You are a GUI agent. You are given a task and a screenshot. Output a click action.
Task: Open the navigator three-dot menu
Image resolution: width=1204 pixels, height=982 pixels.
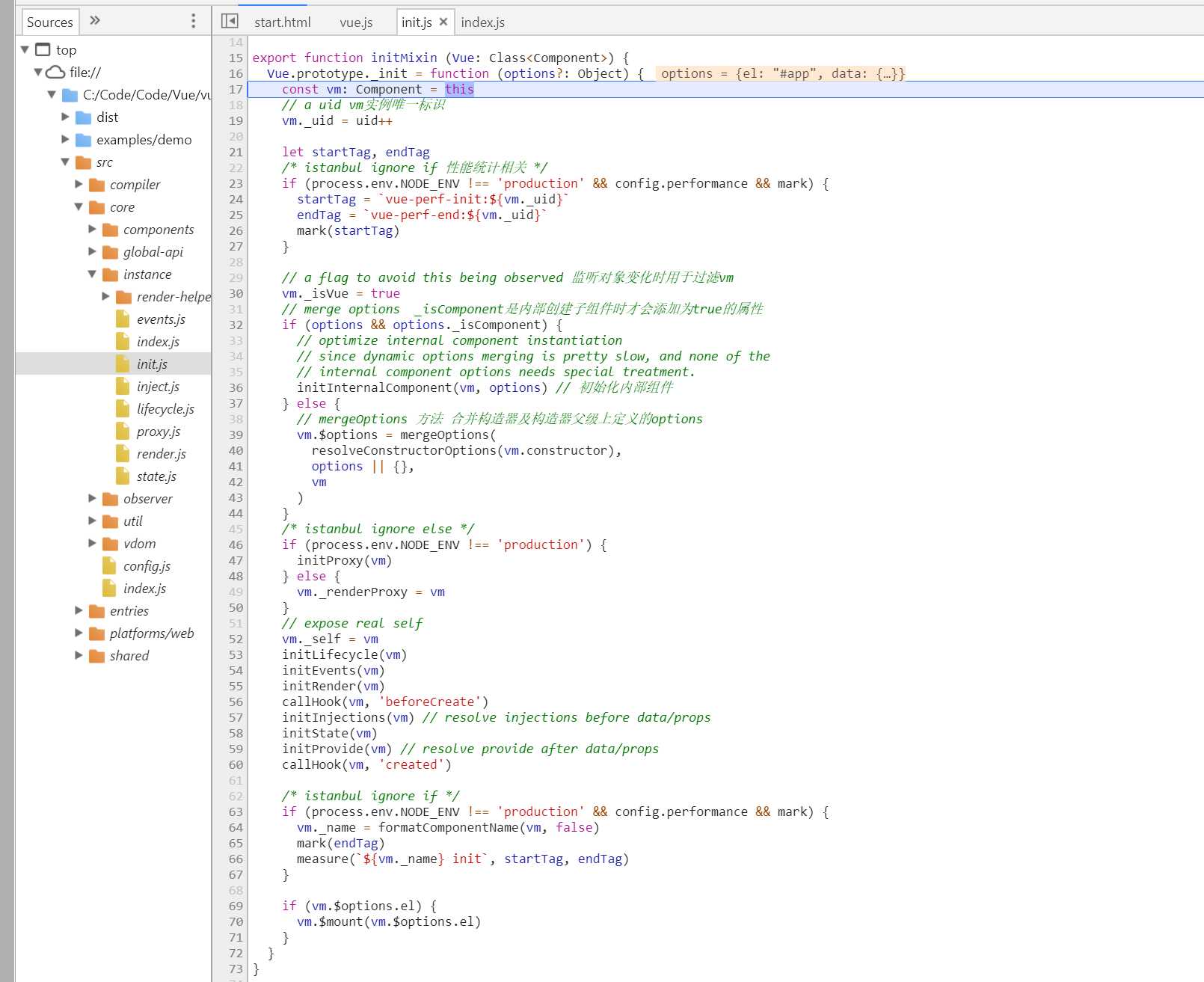(193, 21)
